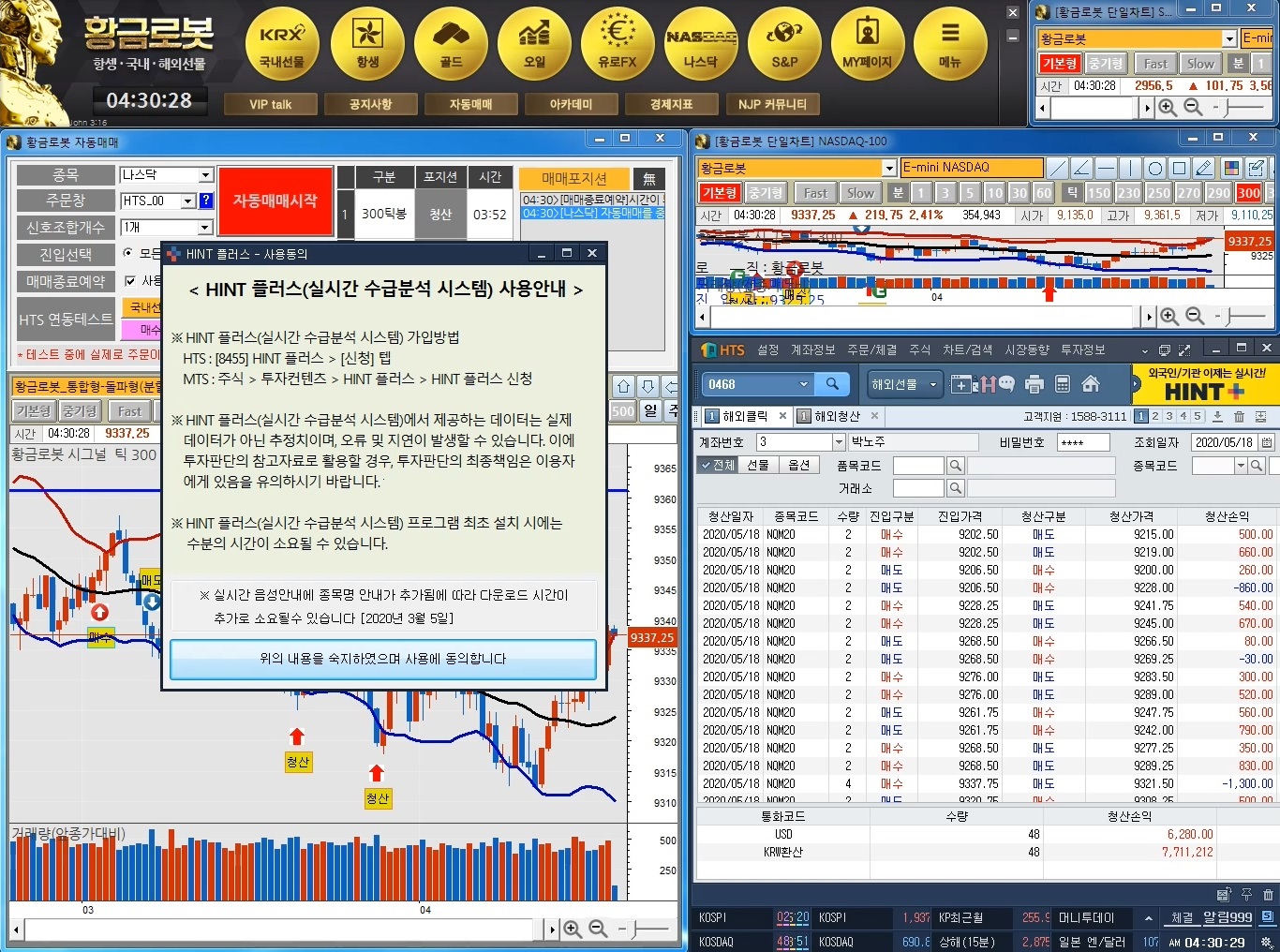Image resolution: width=1280 pixels, height=952 pixels.
Task: Select the rectangle drawing tool in NASDAQ-100 chart
Action: click(x=1179, y=168)
